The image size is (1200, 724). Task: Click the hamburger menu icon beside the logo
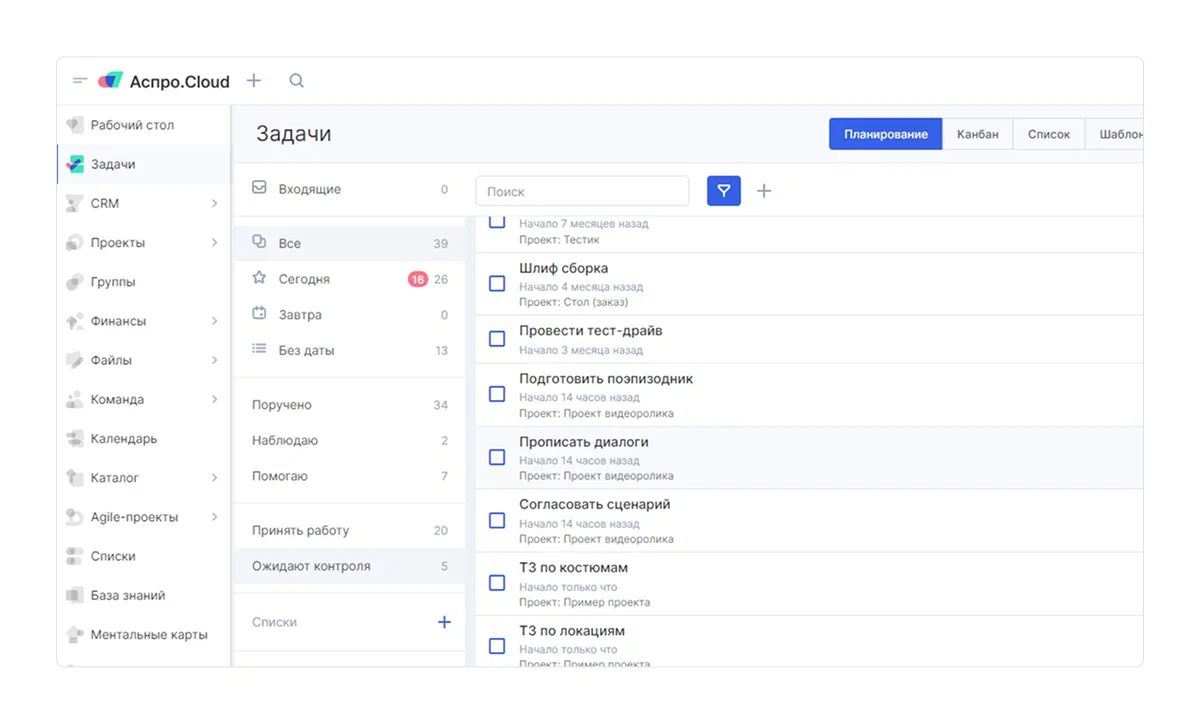tap(80, 81)
